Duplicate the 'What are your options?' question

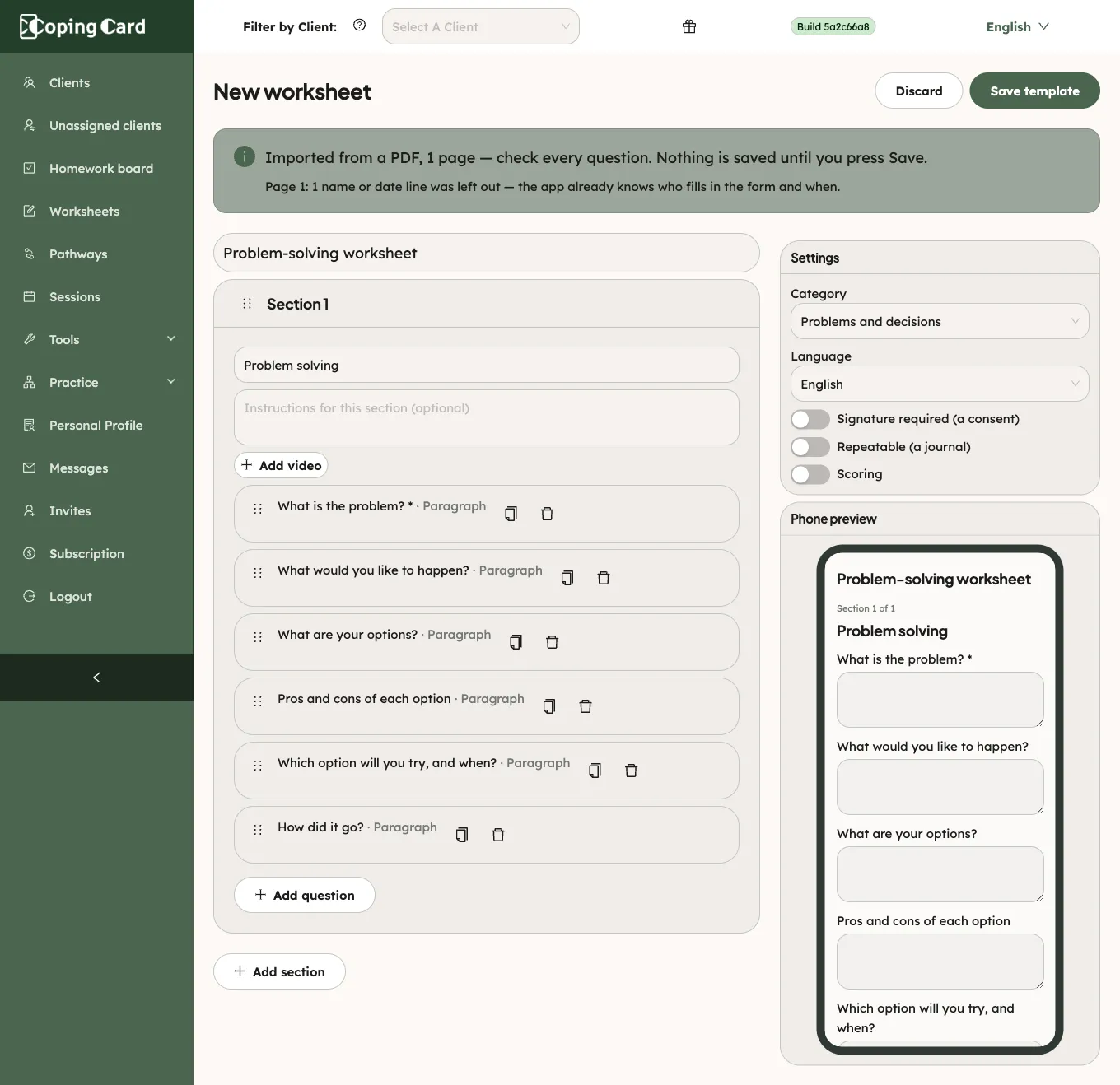516,642
